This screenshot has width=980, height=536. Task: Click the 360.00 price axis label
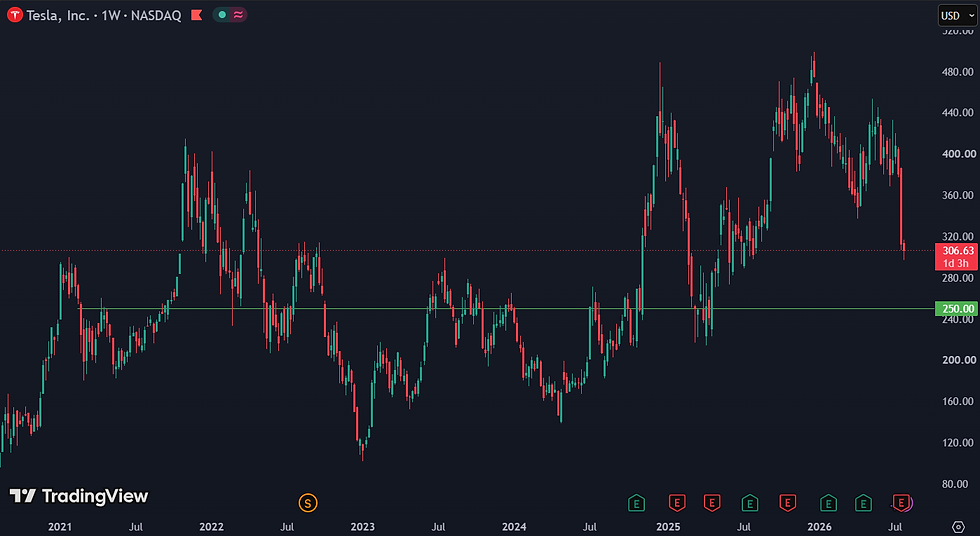[x=958, y=195]
